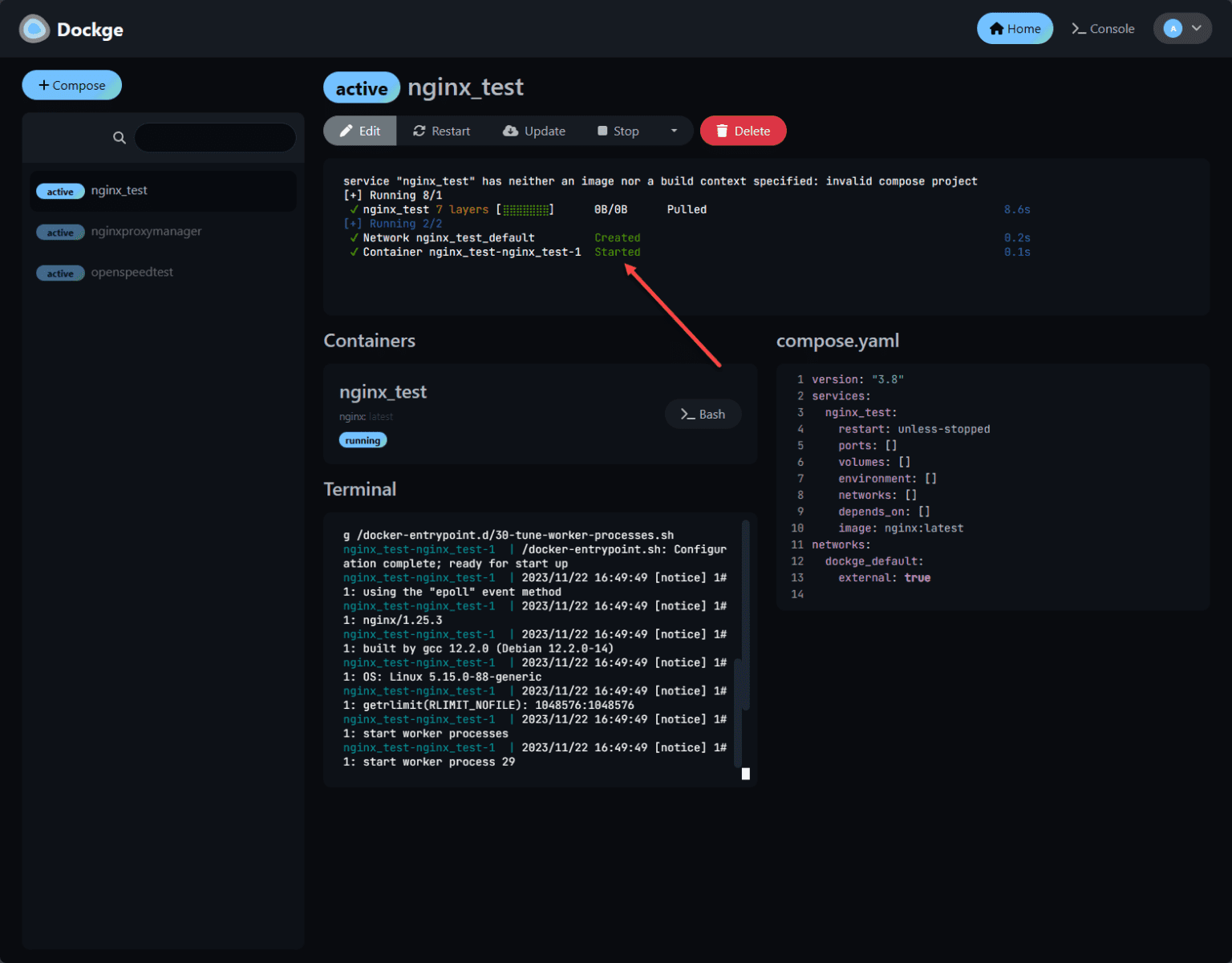This screenshot has width=1232, height=963.
Task: Open the openspeedtest stack
Action: [132, 273]
